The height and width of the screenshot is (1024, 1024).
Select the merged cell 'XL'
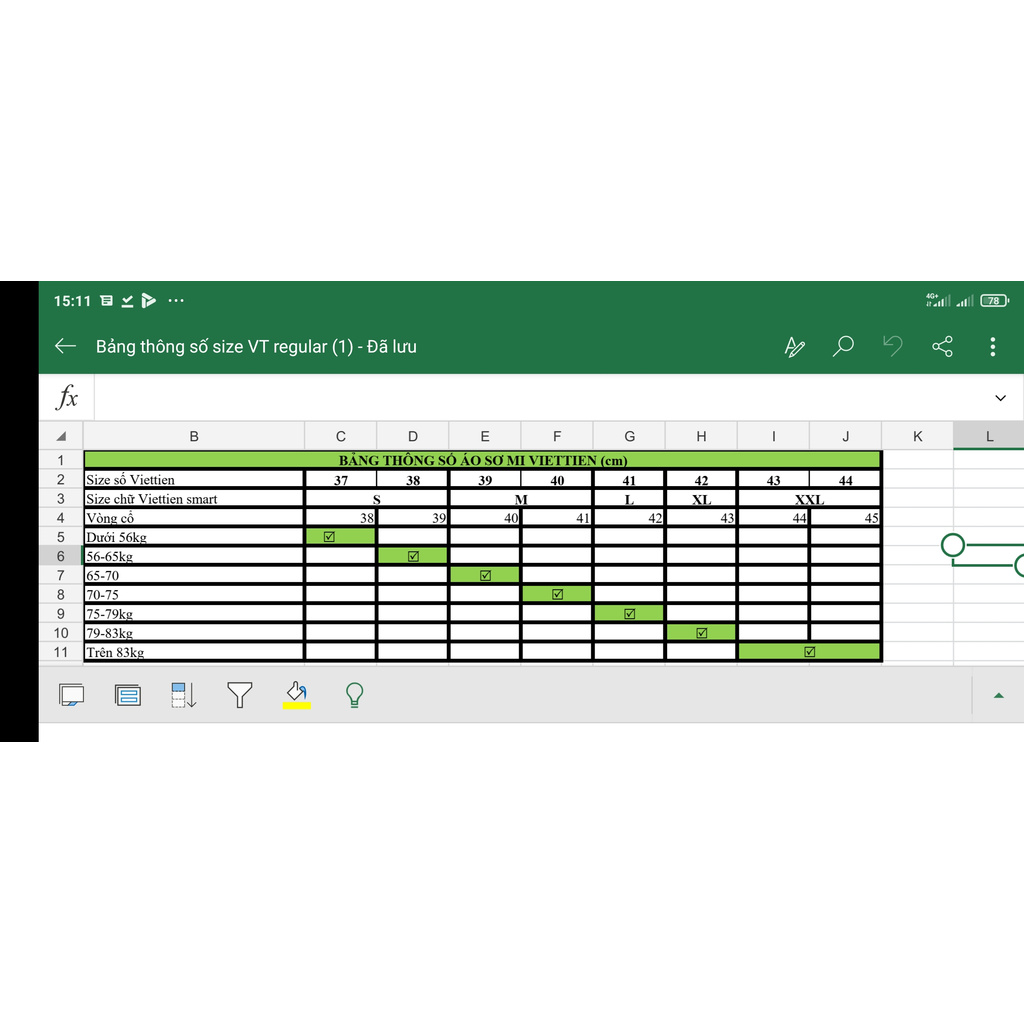tap(701, 499)
